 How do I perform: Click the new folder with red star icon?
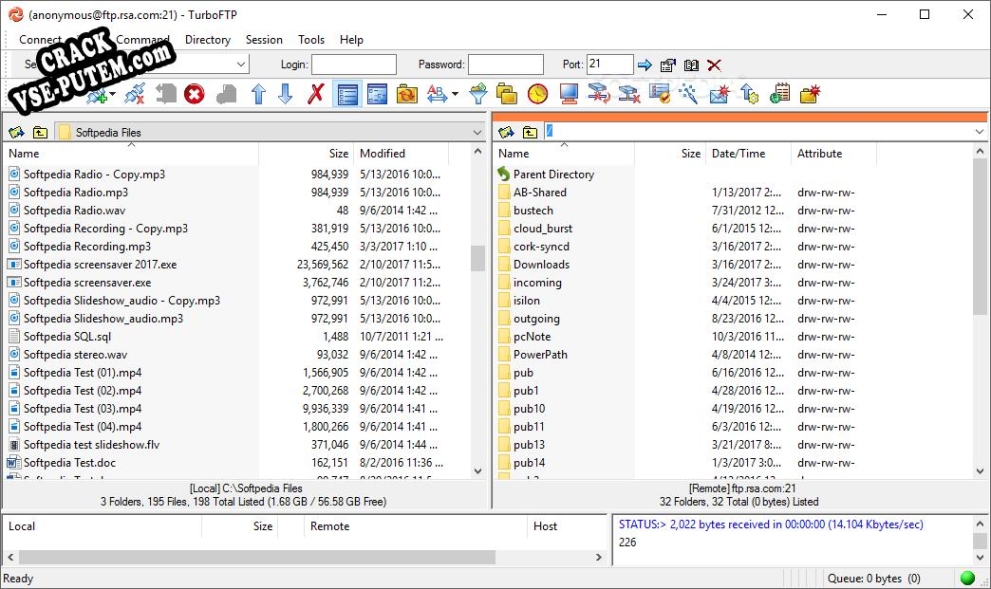tap(810, 94)
